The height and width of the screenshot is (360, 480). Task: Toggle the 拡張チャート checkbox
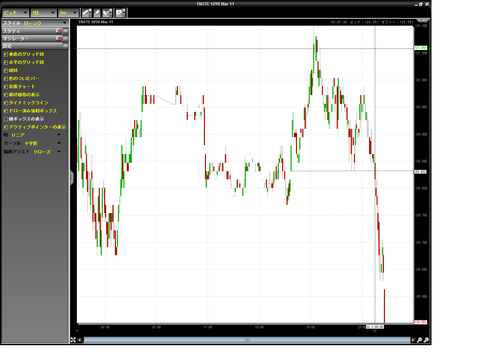(6, 86)
